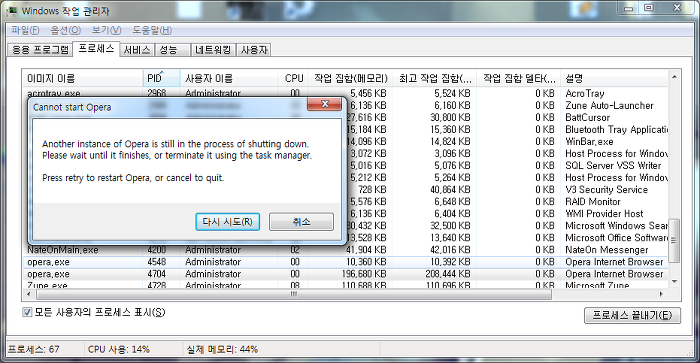Click NateOn Messenger description

(607, 250)
